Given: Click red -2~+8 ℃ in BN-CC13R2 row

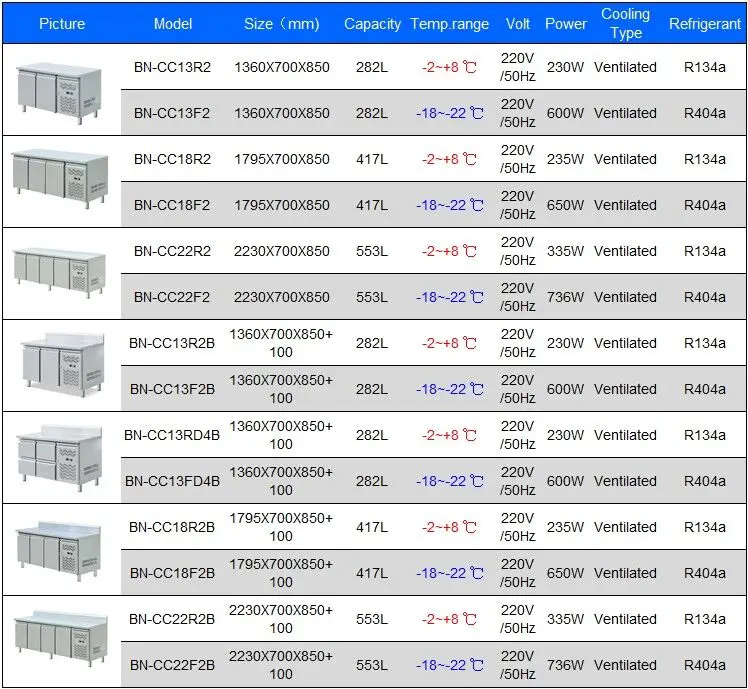Looking at the screenshot, I should point(449,67).
